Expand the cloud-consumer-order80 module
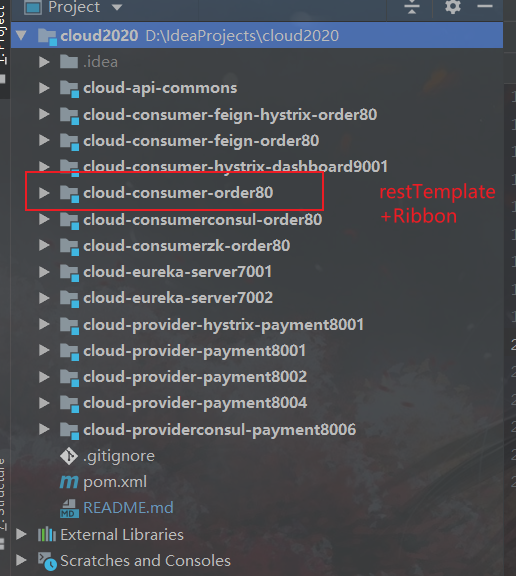516x576 pixels. coord(44,193)
